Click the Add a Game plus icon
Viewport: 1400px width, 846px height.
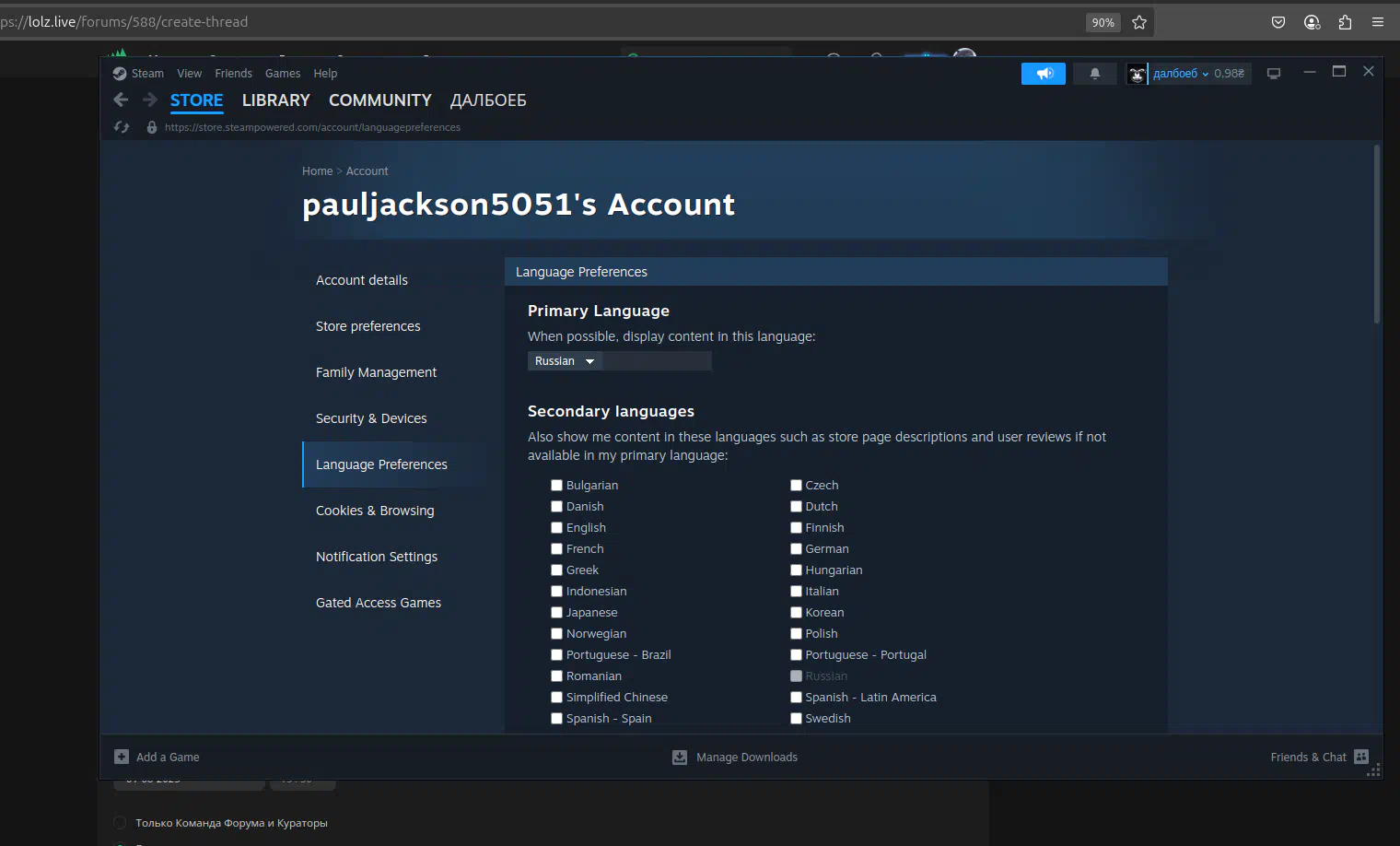click(x=122, y=757)
